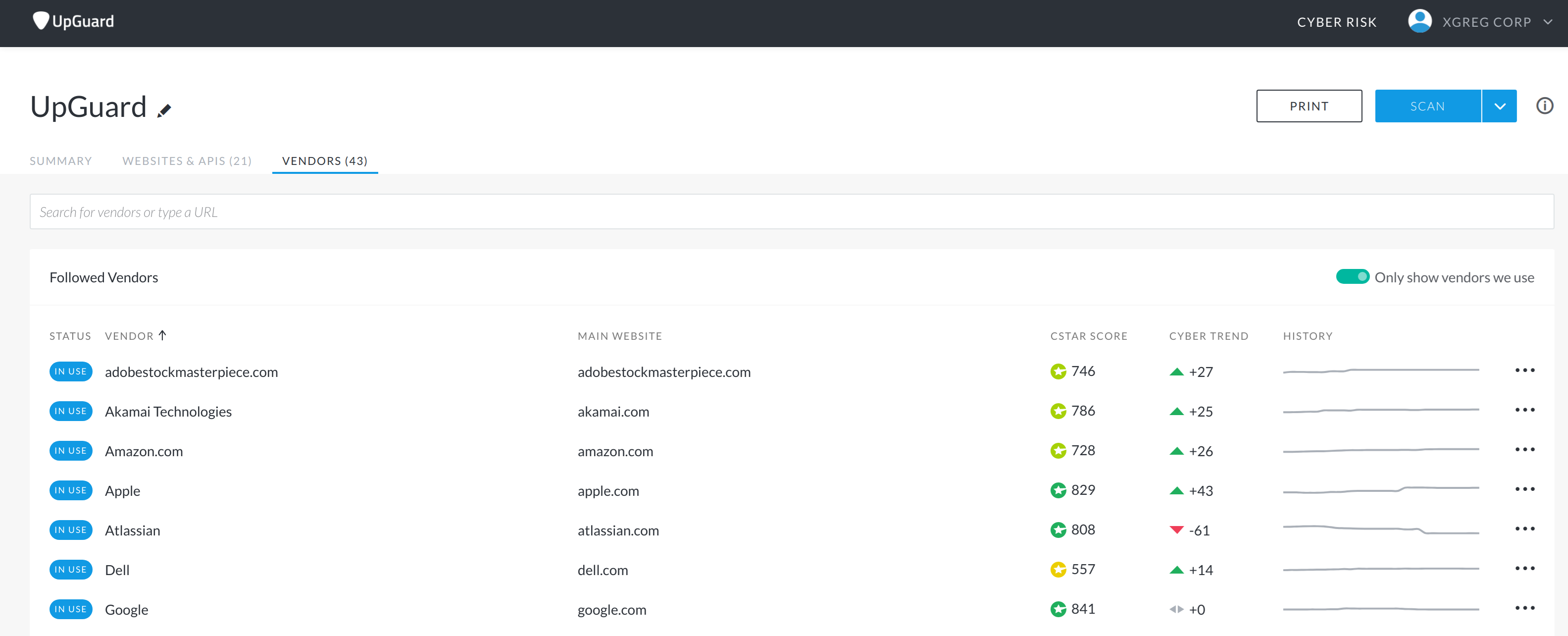1568x636 pixels.
Task: Sort by CSTAR SCORE column header
Action: pyautogui.click(x=1088, y=336)
